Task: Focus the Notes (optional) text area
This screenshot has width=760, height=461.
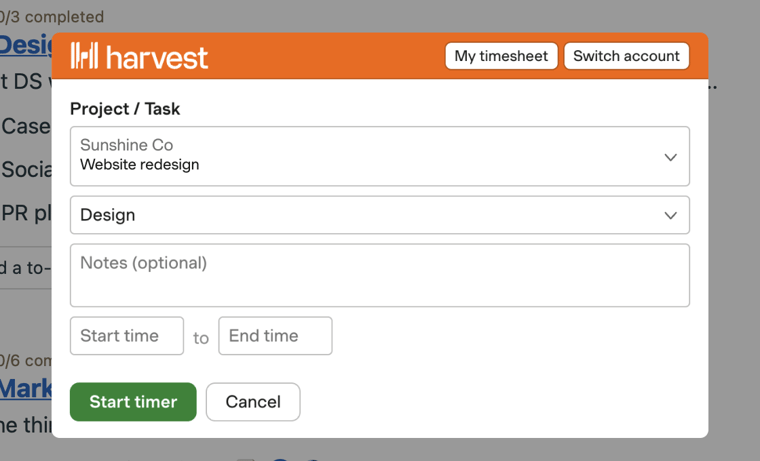Action: (379, 275)
